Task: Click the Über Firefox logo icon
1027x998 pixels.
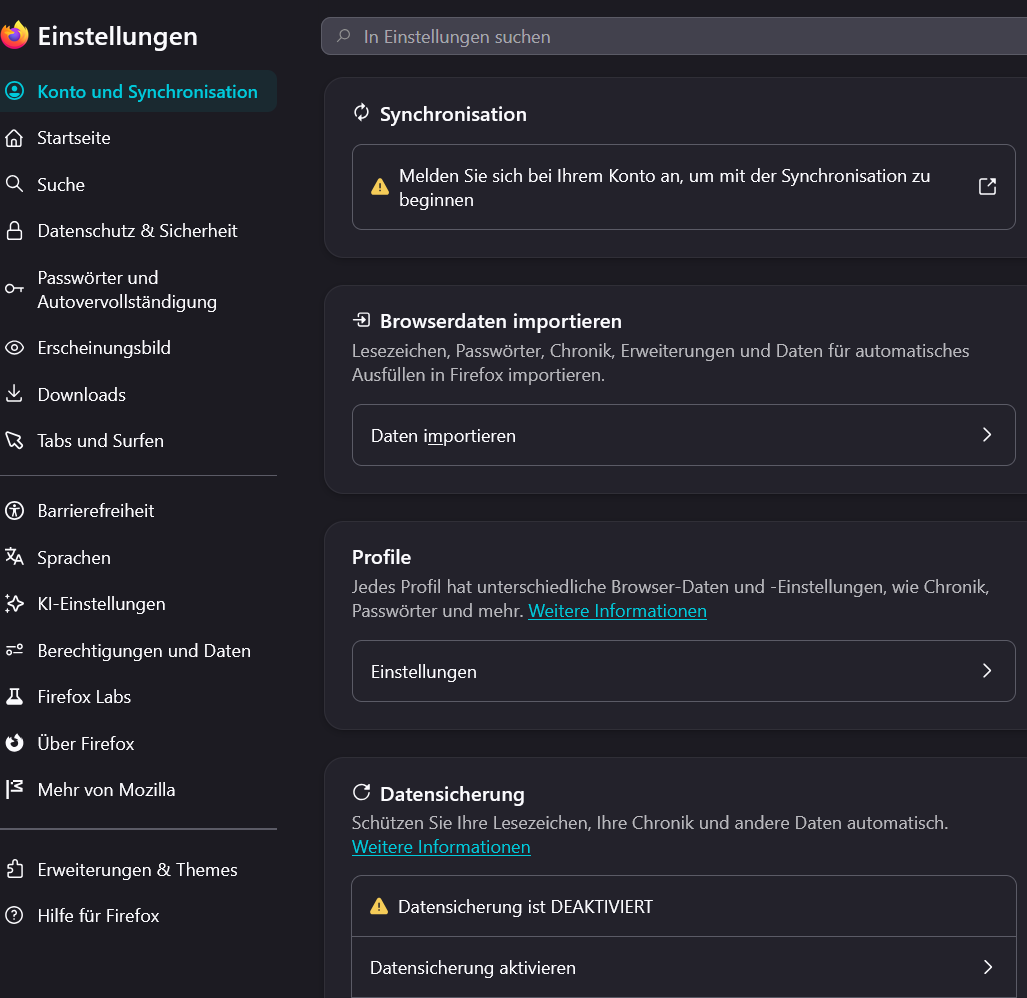Action: point(14,743)
